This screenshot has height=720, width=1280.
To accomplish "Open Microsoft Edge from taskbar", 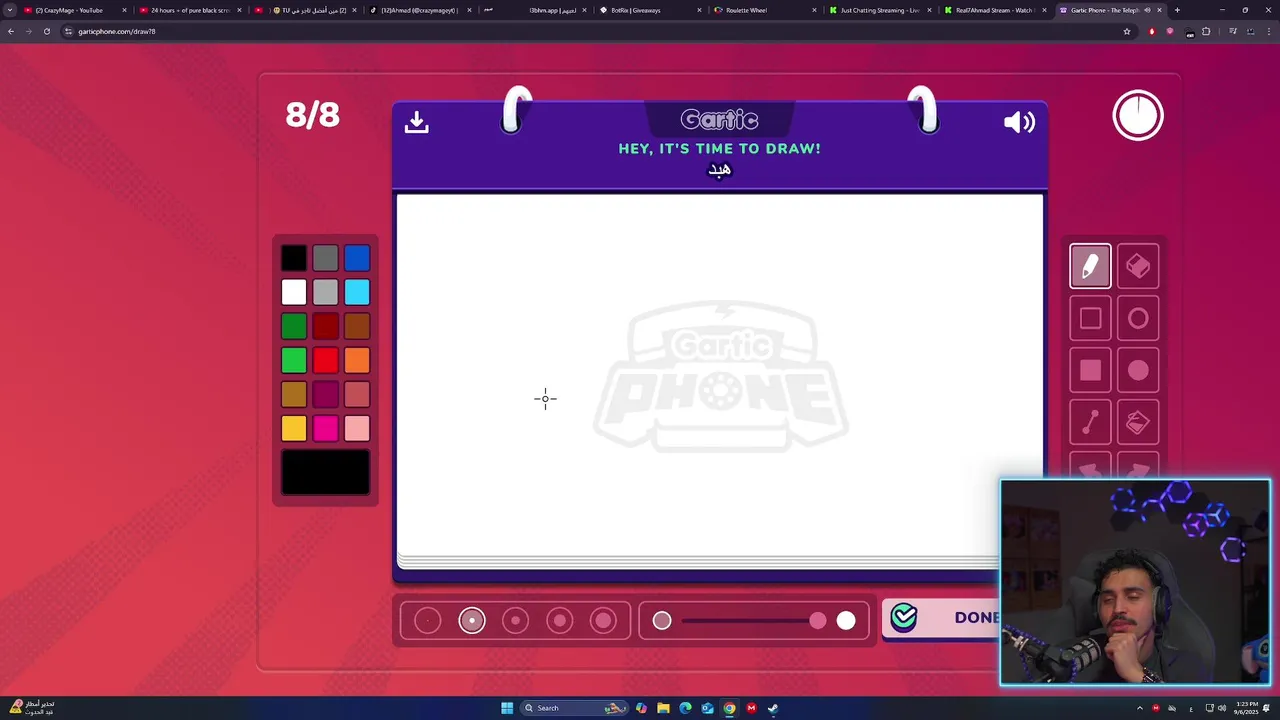I will [685, 708].
